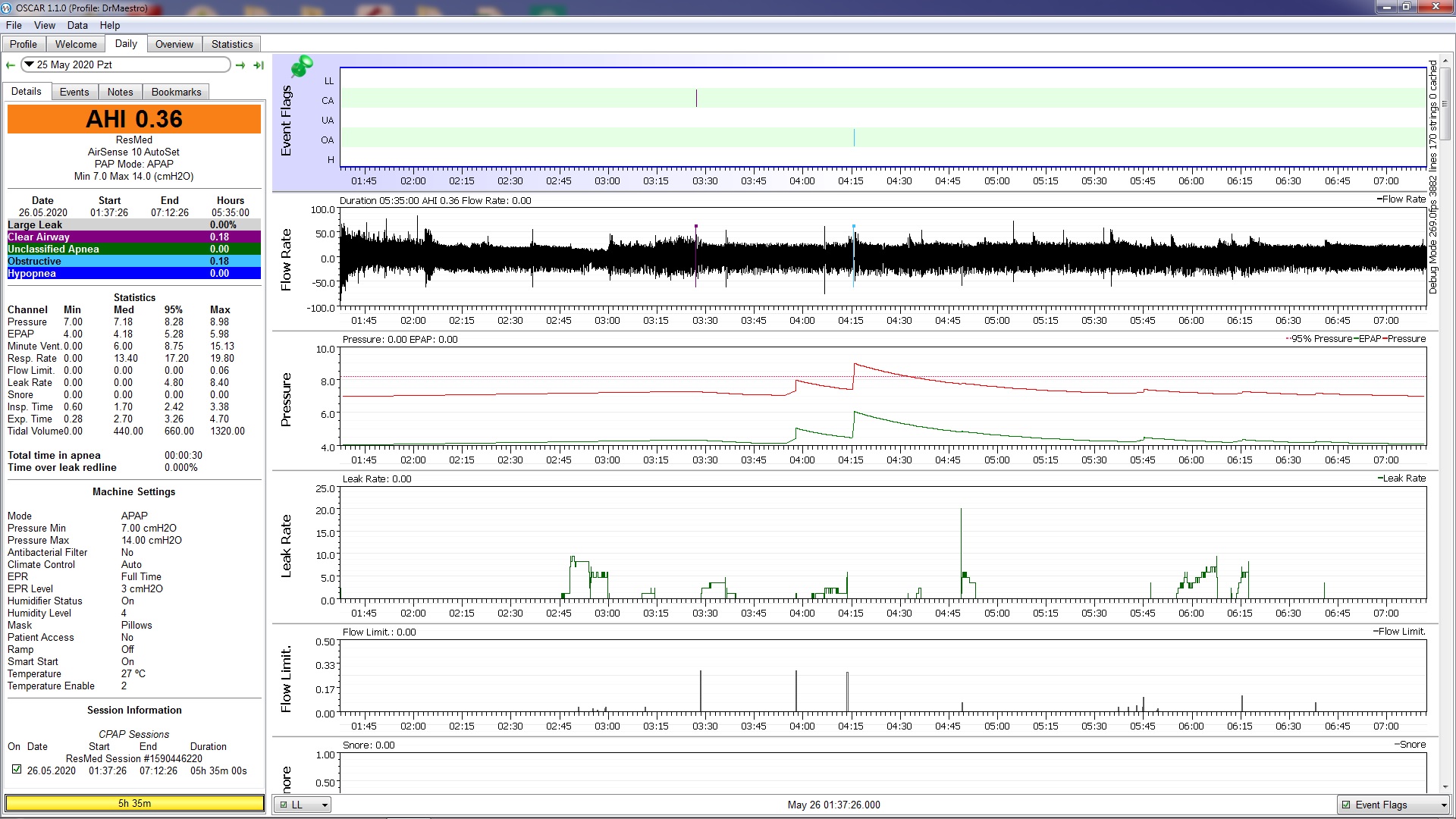
Task: Toggle the LL checkbox in bottom combo
Action: coord(284,805)
